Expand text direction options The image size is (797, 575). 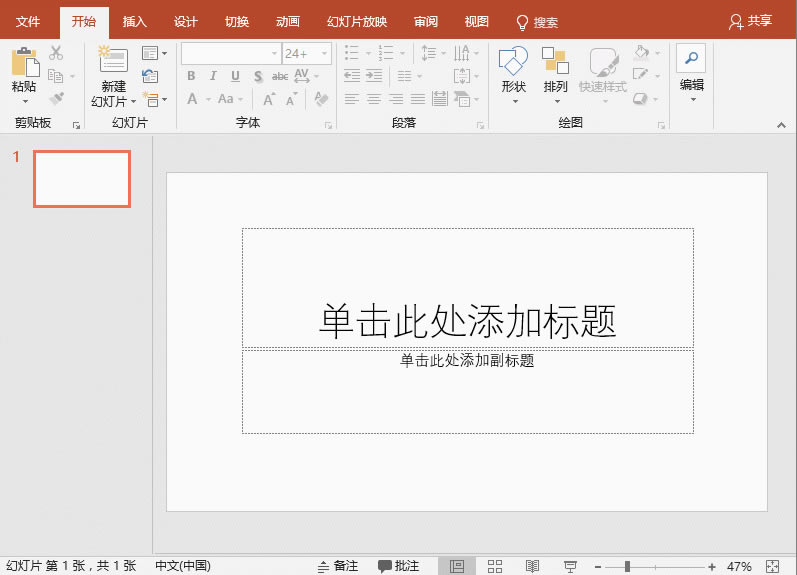pos(476,53)
